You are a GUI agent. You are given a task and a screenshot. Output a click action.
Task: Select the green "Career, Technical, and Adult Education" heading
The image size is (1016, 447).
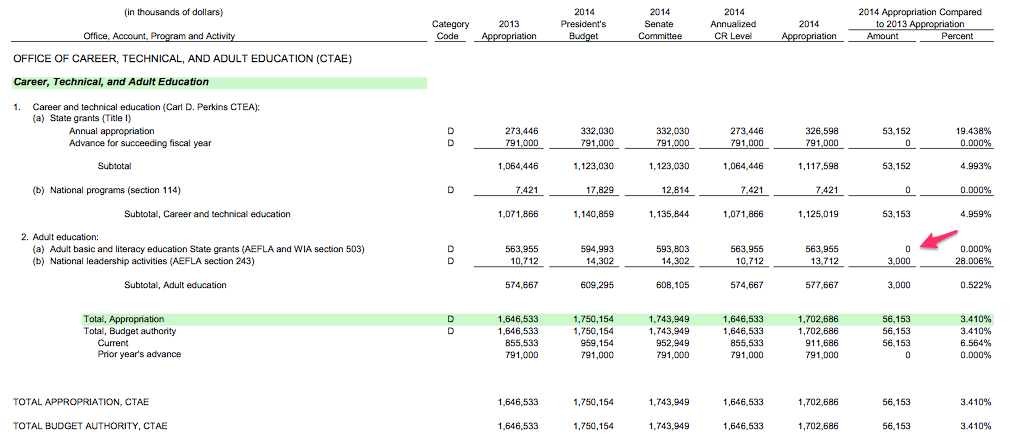pos(111,82)
